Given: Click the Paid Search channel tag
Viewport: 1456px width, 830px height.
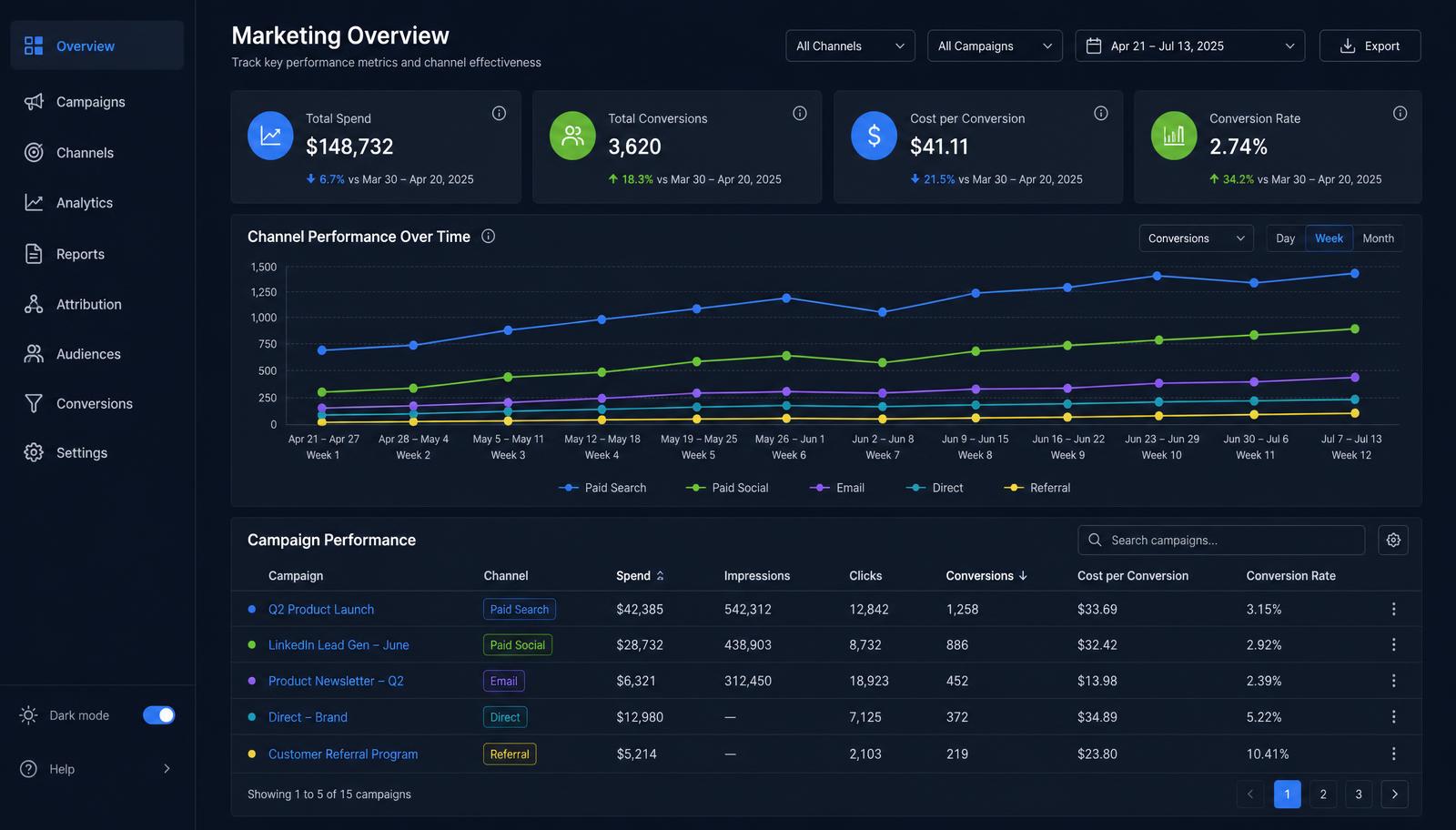Looking at the screenshot, I should coord(520,609).
